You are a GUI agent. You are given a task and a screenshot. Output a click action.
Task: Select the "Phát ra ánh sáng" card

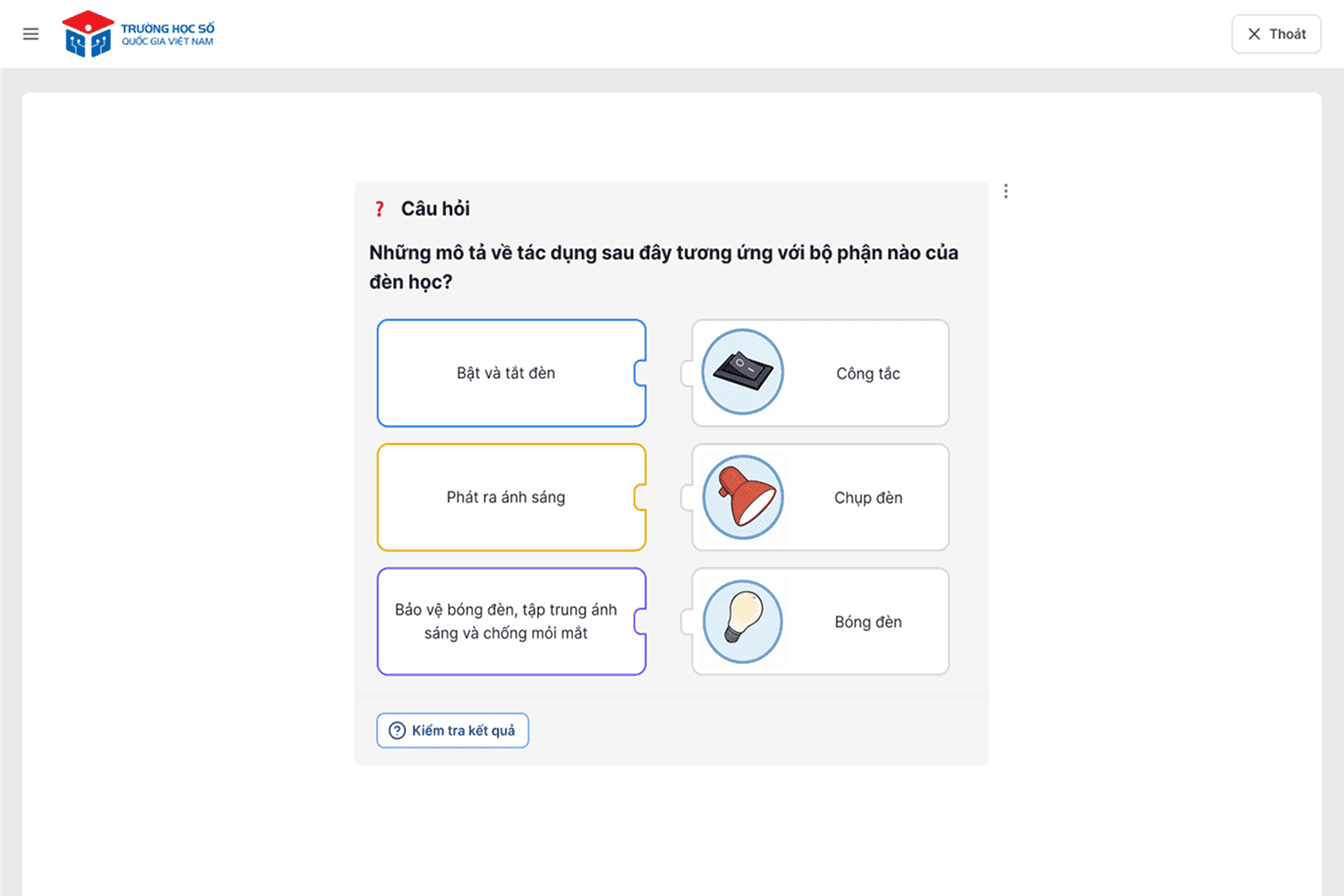(x=506, y=497)
